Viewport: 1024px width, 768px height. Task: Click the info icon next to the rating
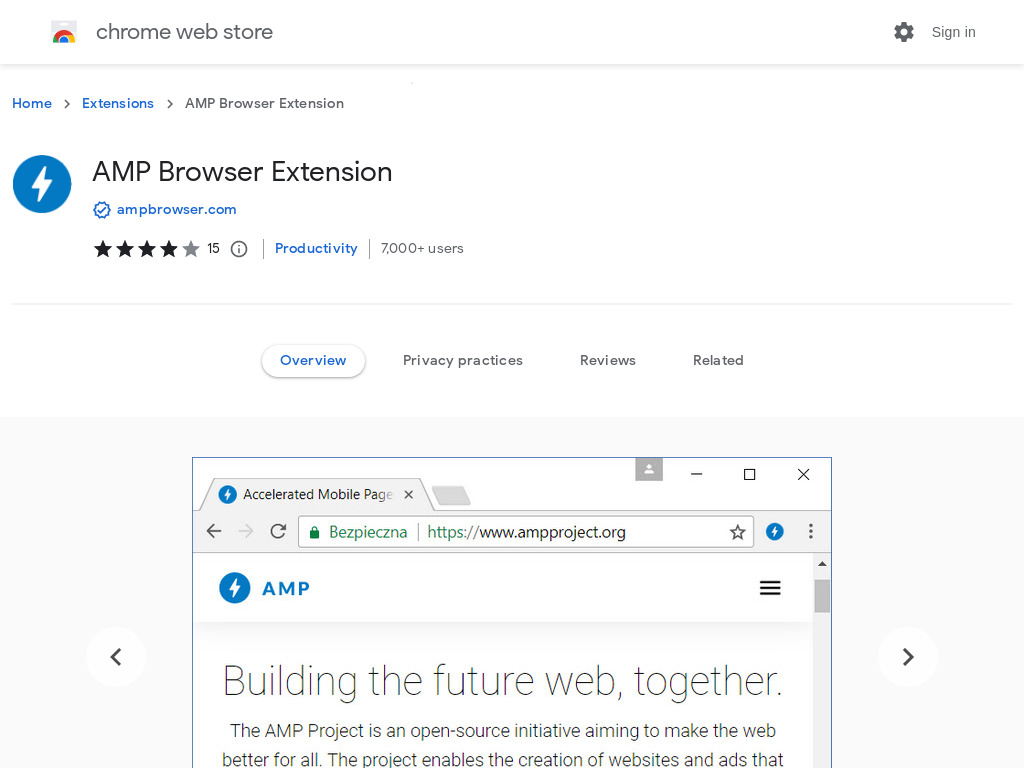(238, 248)
